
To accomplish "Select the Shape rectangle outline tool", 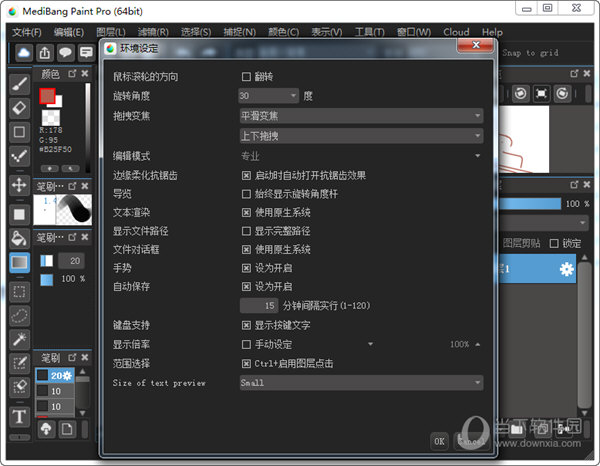I will [x=19, y=132].
